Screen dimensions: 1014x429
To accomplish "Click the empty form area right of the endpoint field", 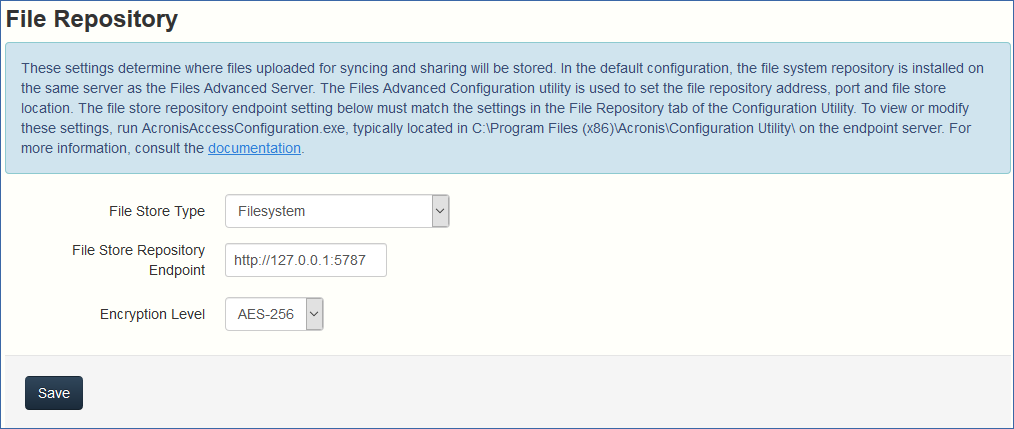I will [x=650, y=260].
